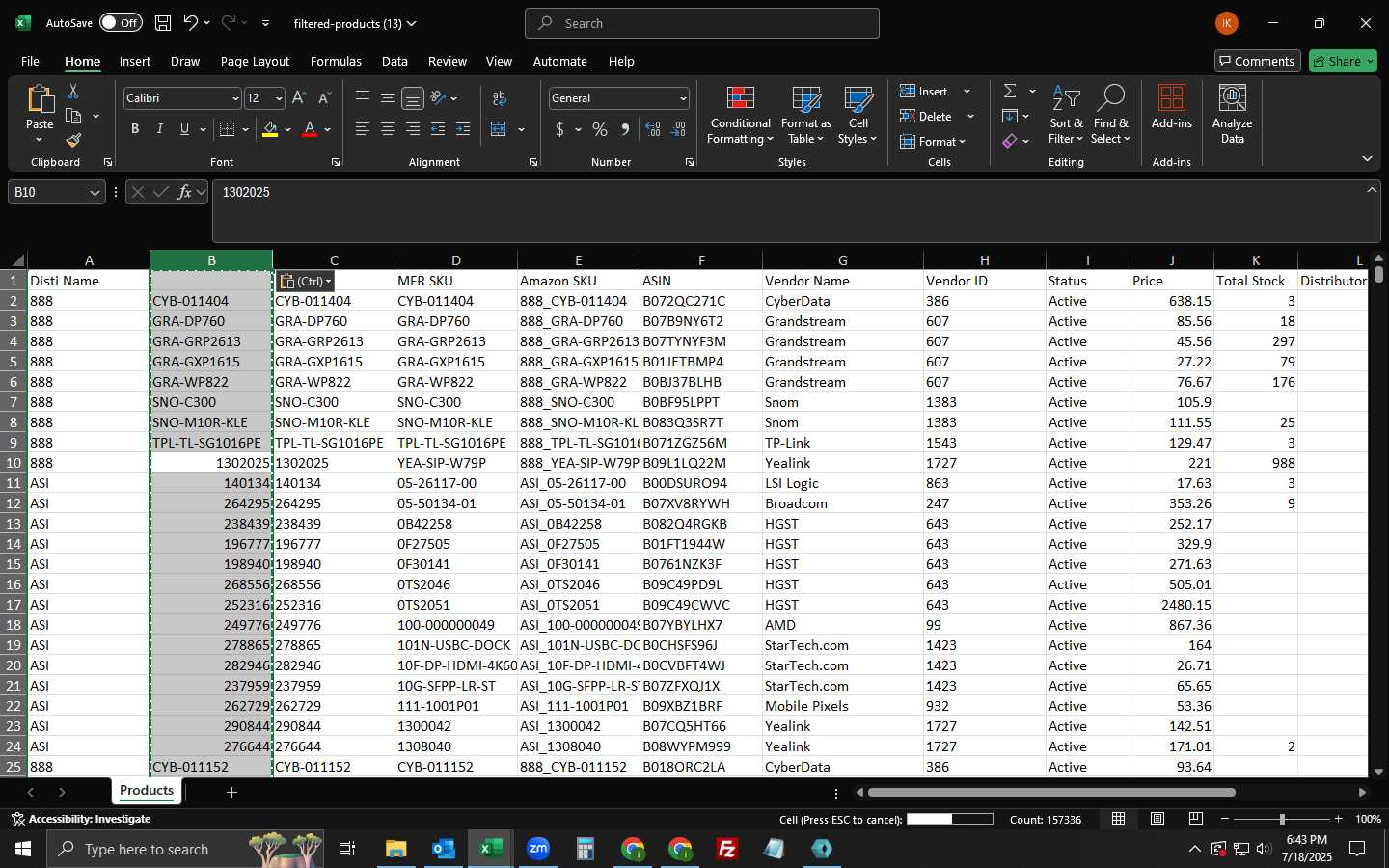
Task: Open Find & Select dropdown
Action: [1110, 114]
